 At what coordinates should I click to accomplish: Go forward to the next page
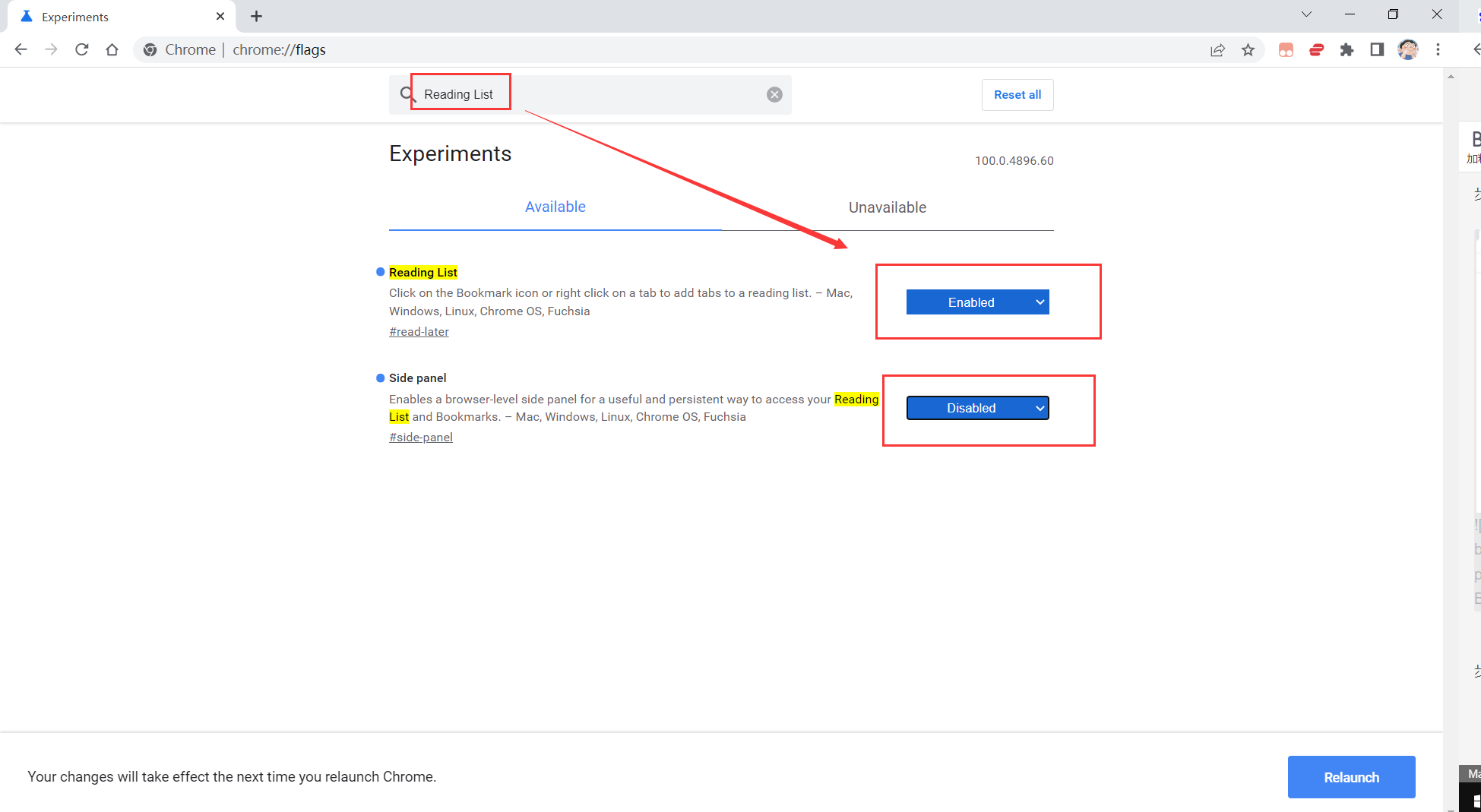click(x=51, y=49)
